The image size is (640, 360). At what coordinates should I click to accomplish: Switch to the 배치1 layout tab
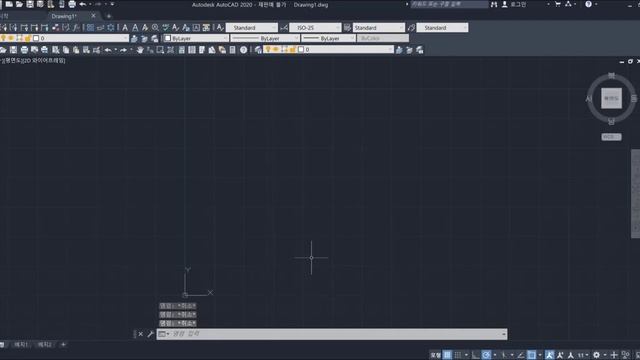click(x=20, y=345)
